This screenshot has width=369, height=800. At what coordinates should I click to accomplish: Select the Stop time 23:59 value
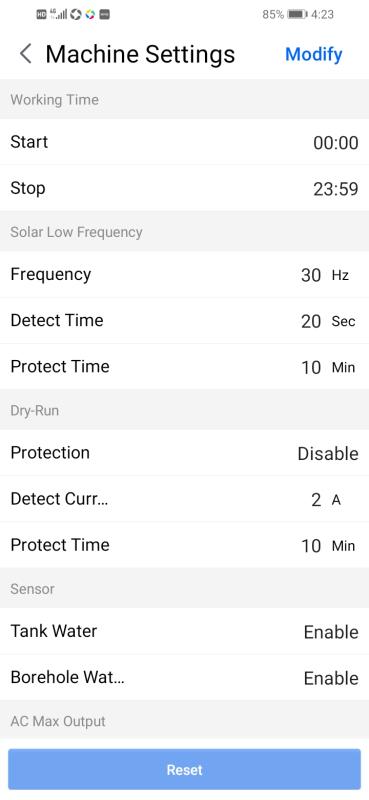pos(336,189)
